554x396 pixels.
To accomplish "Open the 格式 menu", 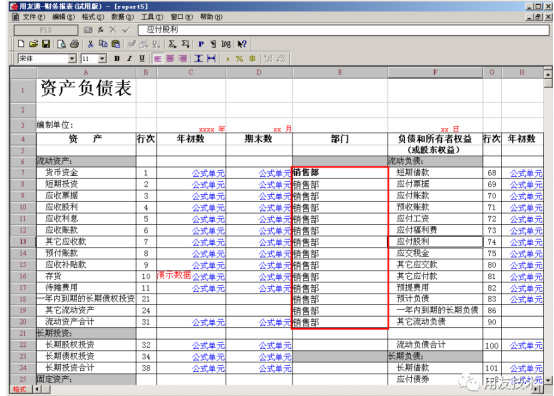I will coord(93,17).
